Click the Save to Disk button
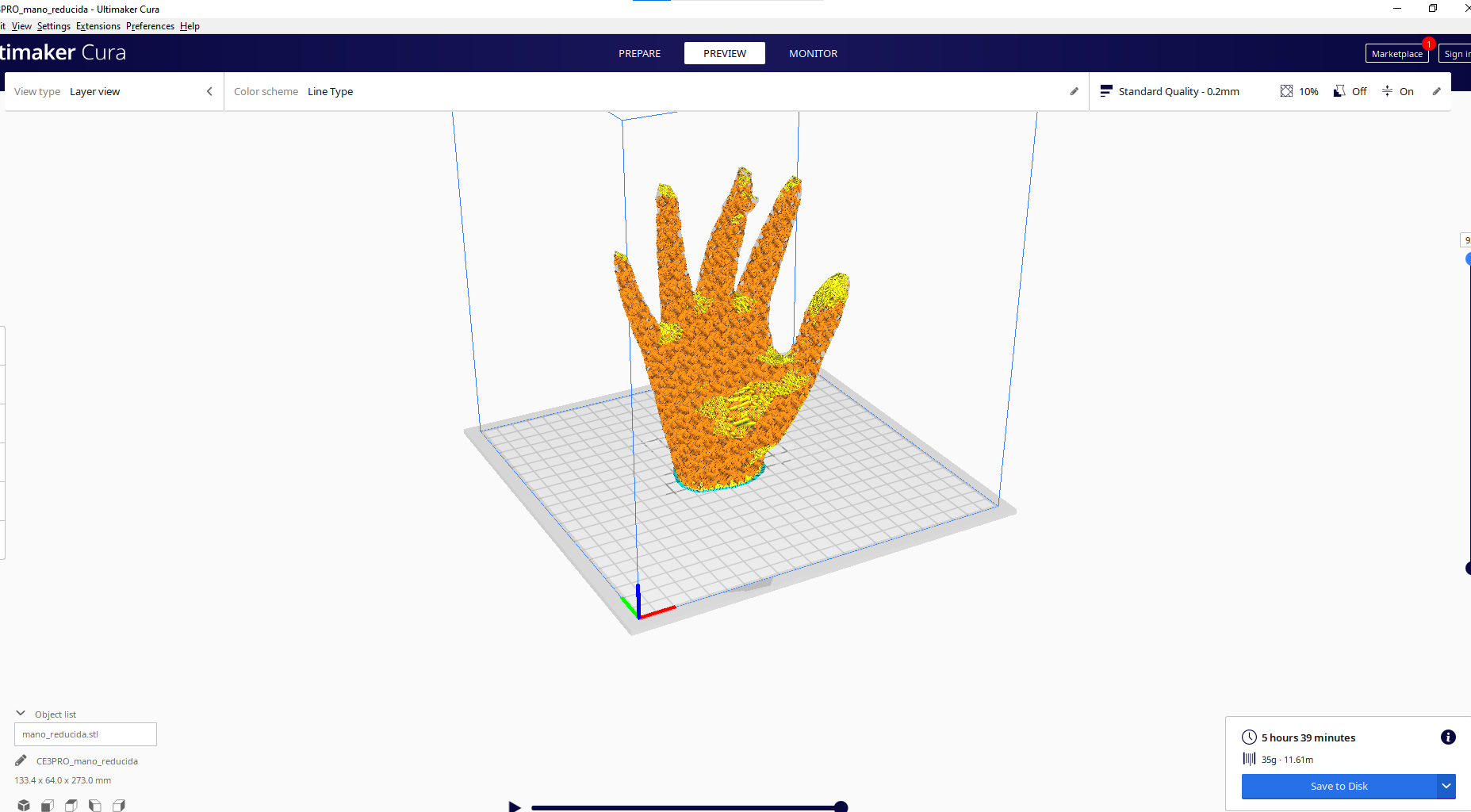 click(x=1339, y=786)
